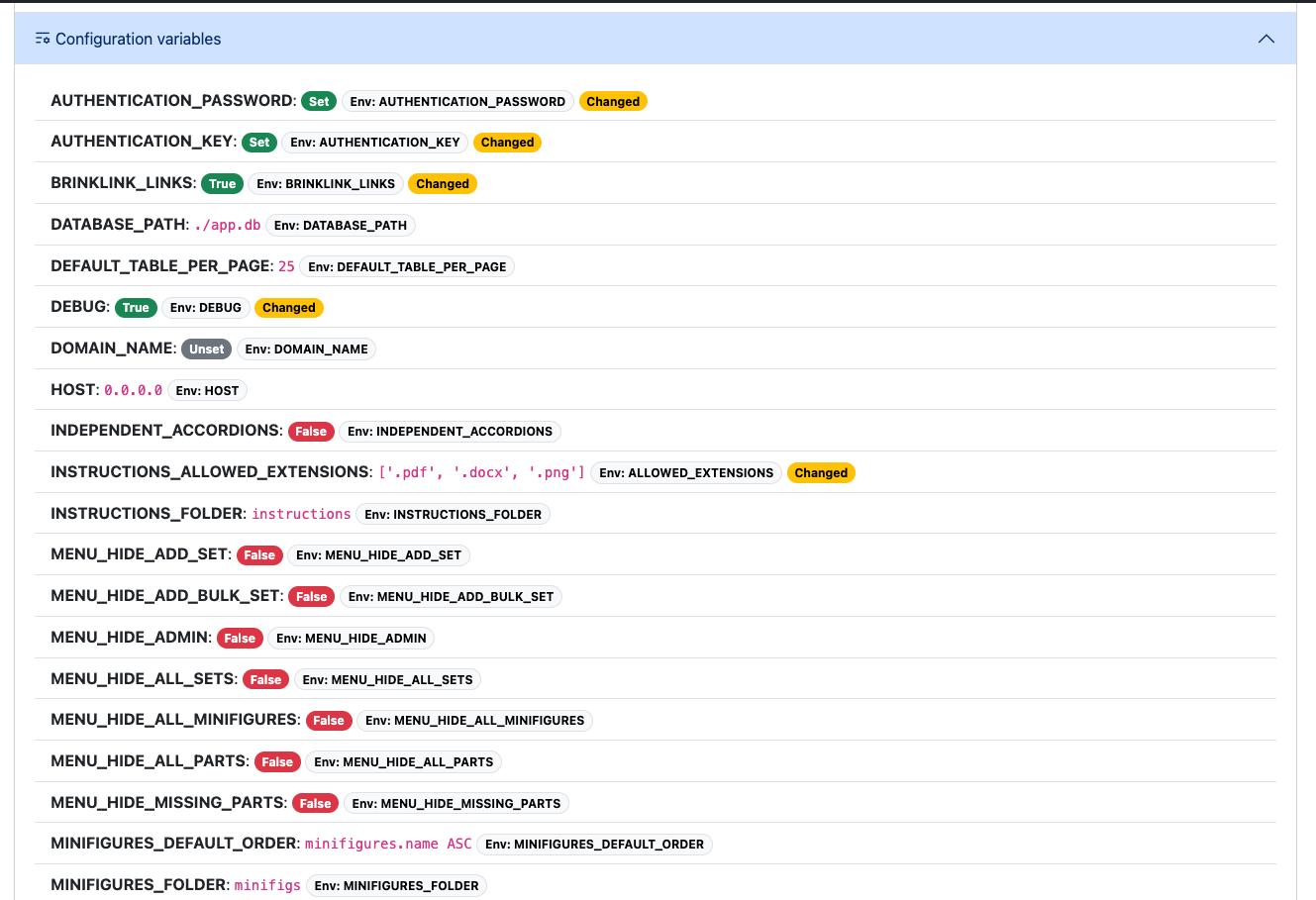
Task: Click the minifigs folder value
Action: pos(267,885)
